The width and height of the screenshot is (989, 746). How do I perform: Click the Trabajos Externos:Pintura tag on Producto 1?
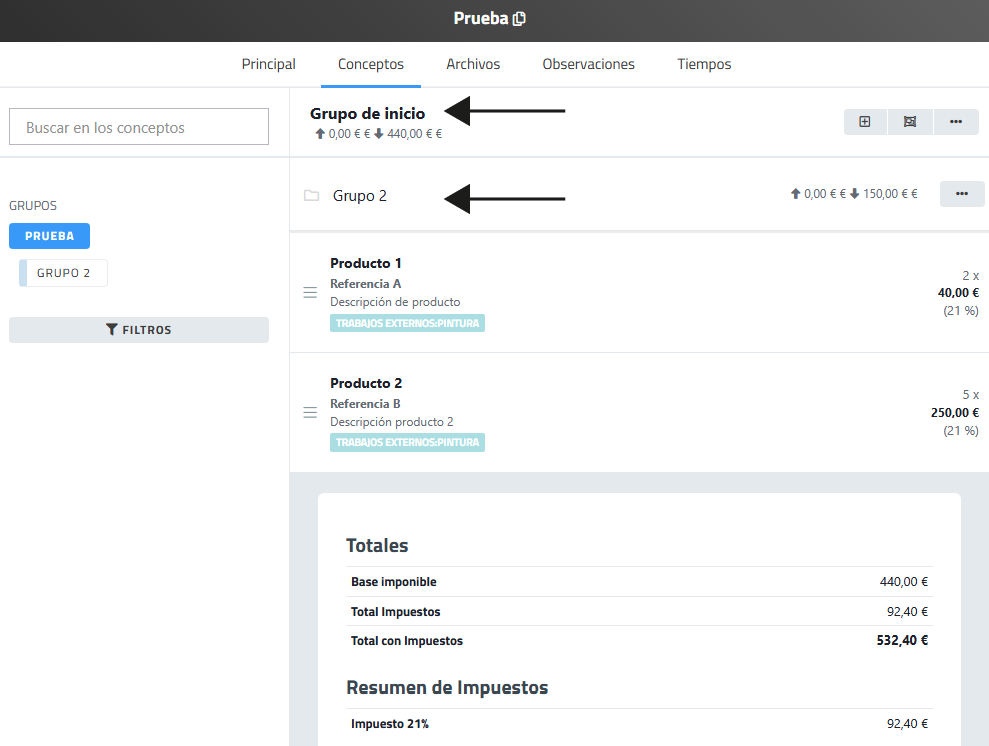407,323
